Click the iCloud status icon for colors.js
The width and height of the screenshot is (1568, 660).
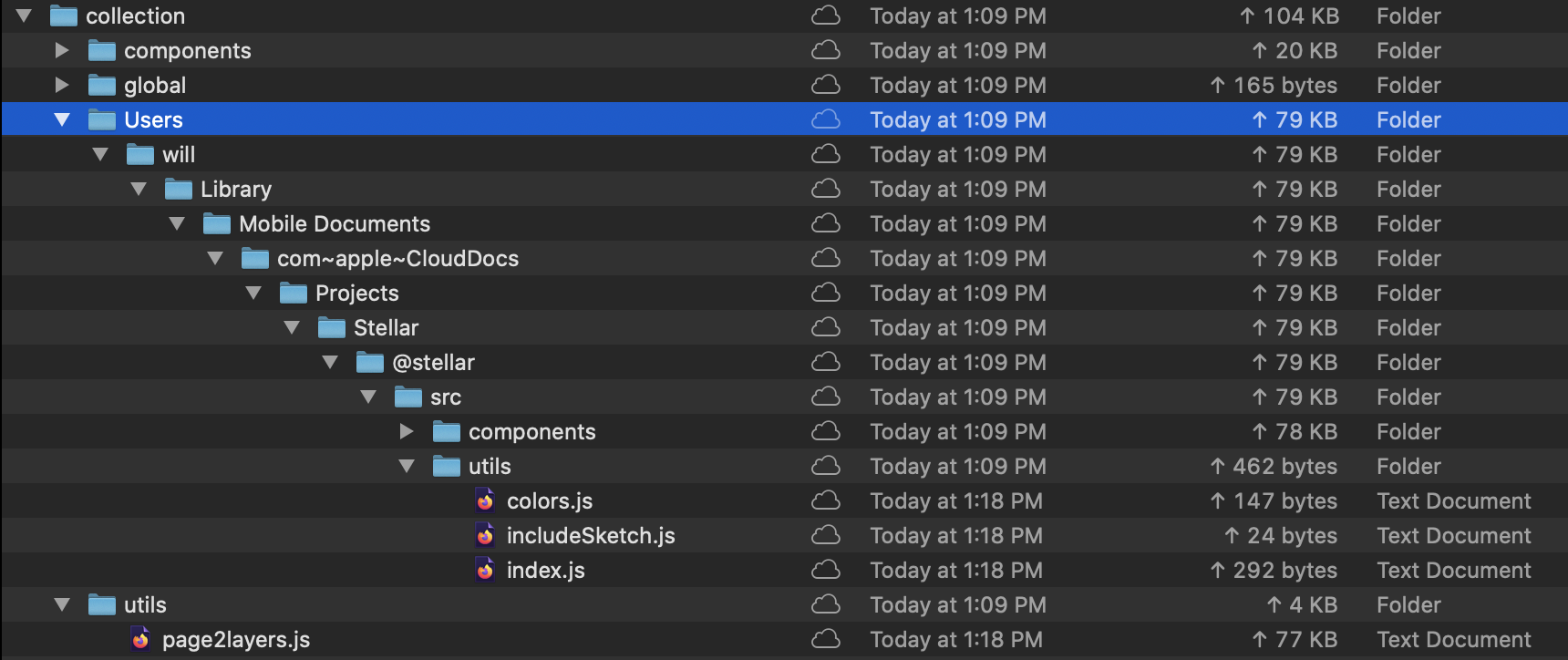point(826,500)
